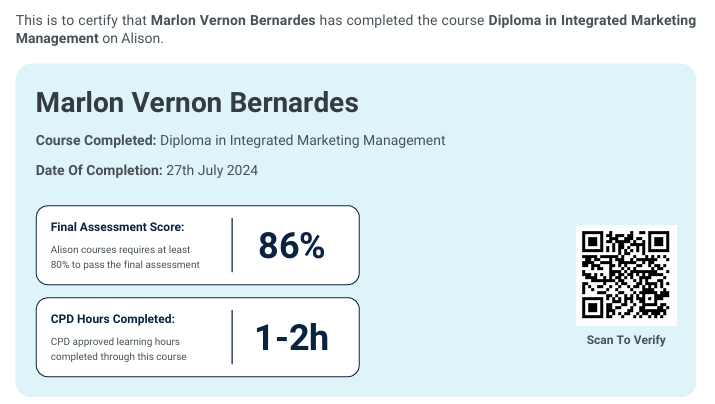This screenshot has width=715, height=404.
Task: Click the 80% pass requirement note
Action: pos(125,257)
